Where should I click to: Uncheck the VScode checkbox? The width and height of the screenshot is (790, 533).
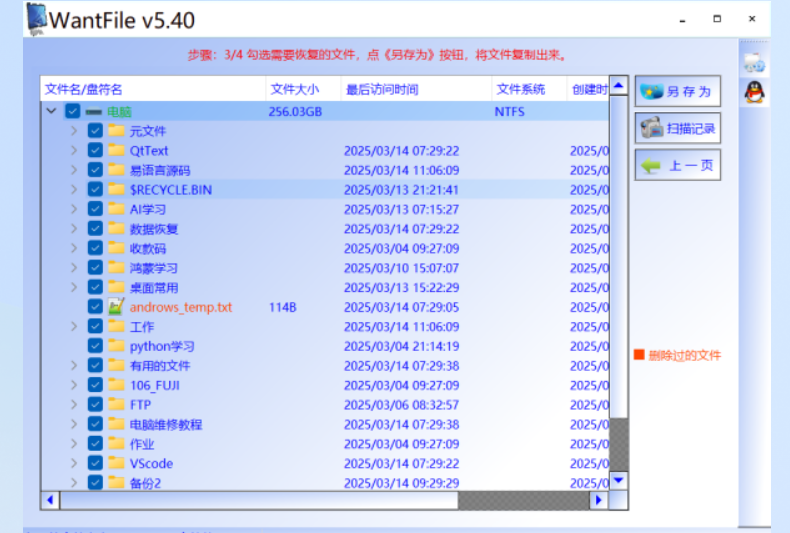(95, 463)
